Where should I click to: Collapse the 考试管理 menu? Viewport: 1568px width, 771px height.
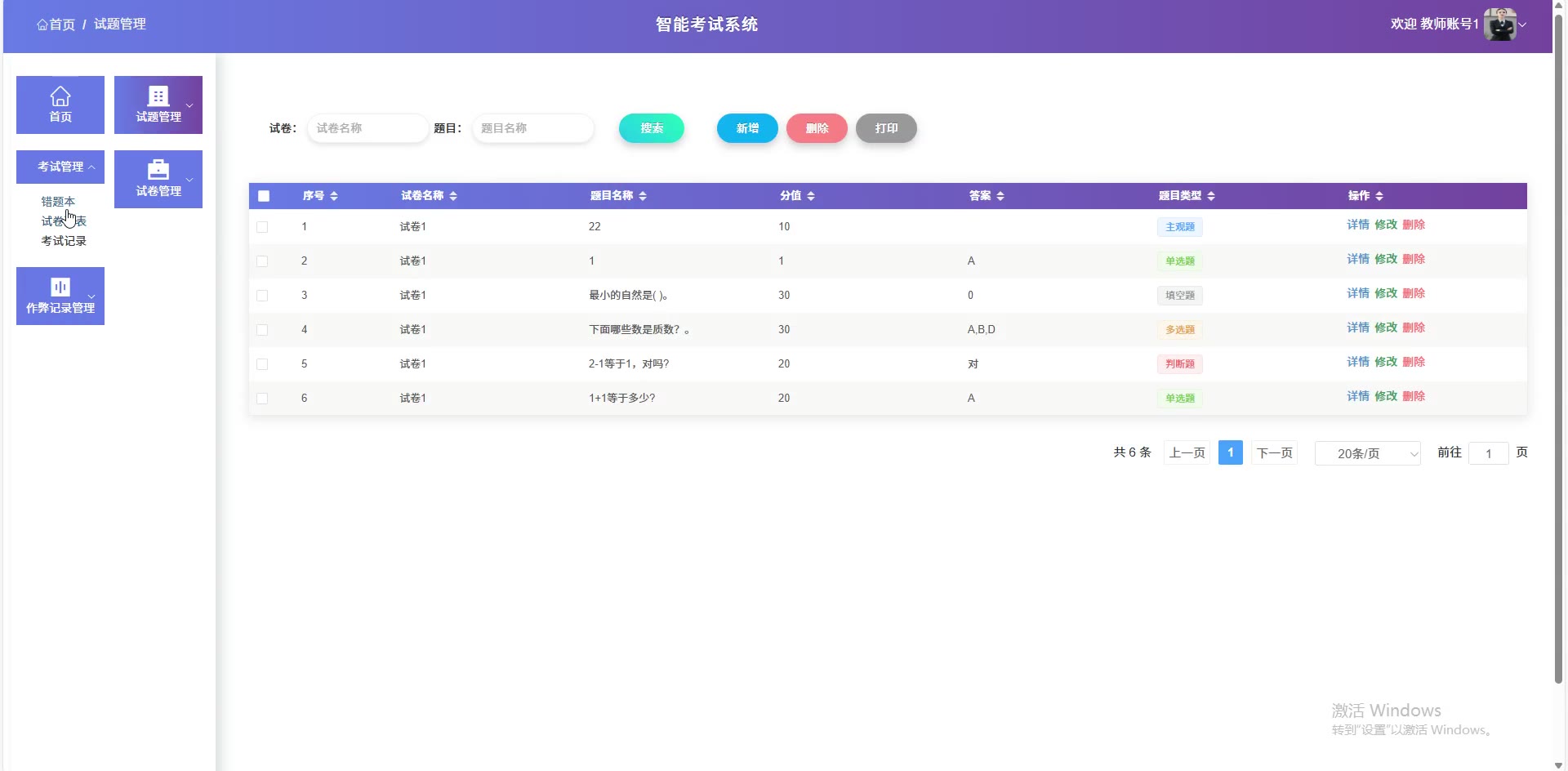(60, 167)
